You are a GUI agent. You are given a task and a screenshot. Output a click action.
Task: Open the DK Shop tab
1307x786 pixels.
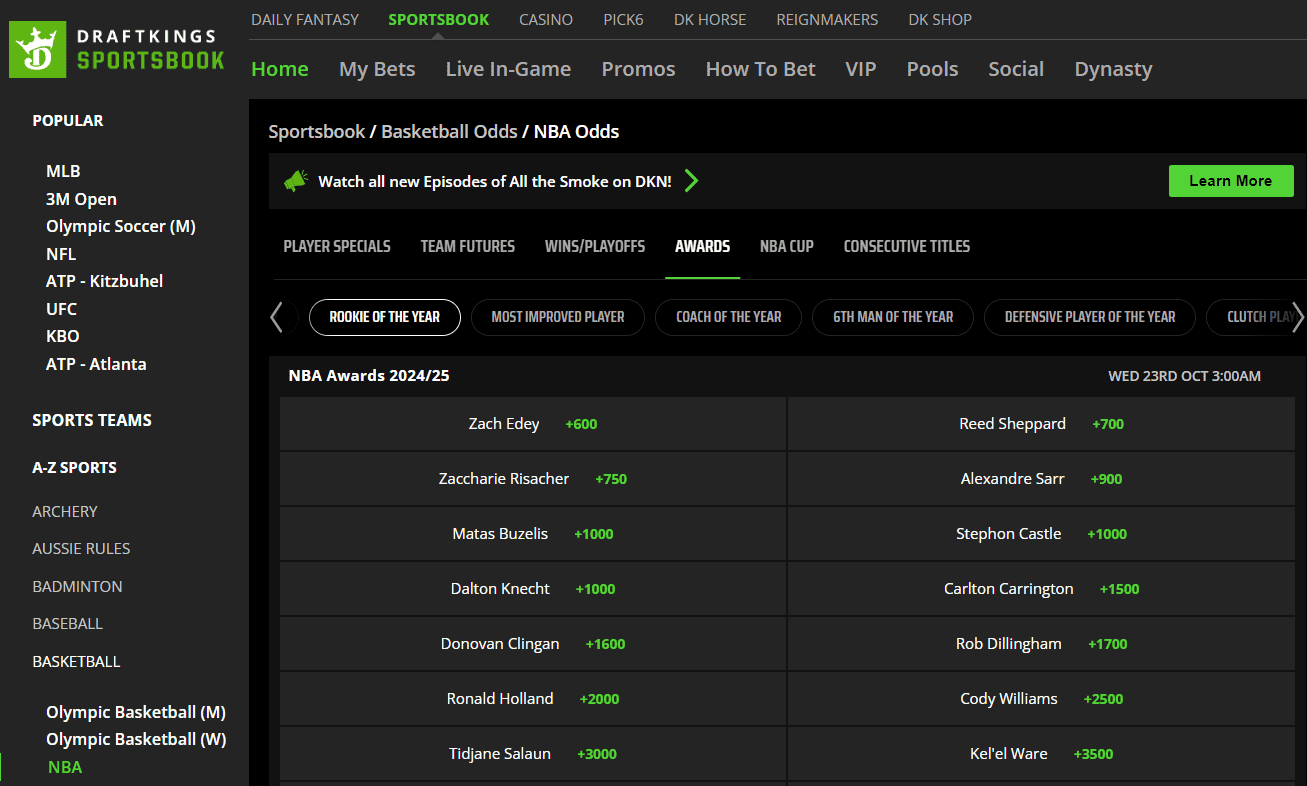(x=940, y=19)
